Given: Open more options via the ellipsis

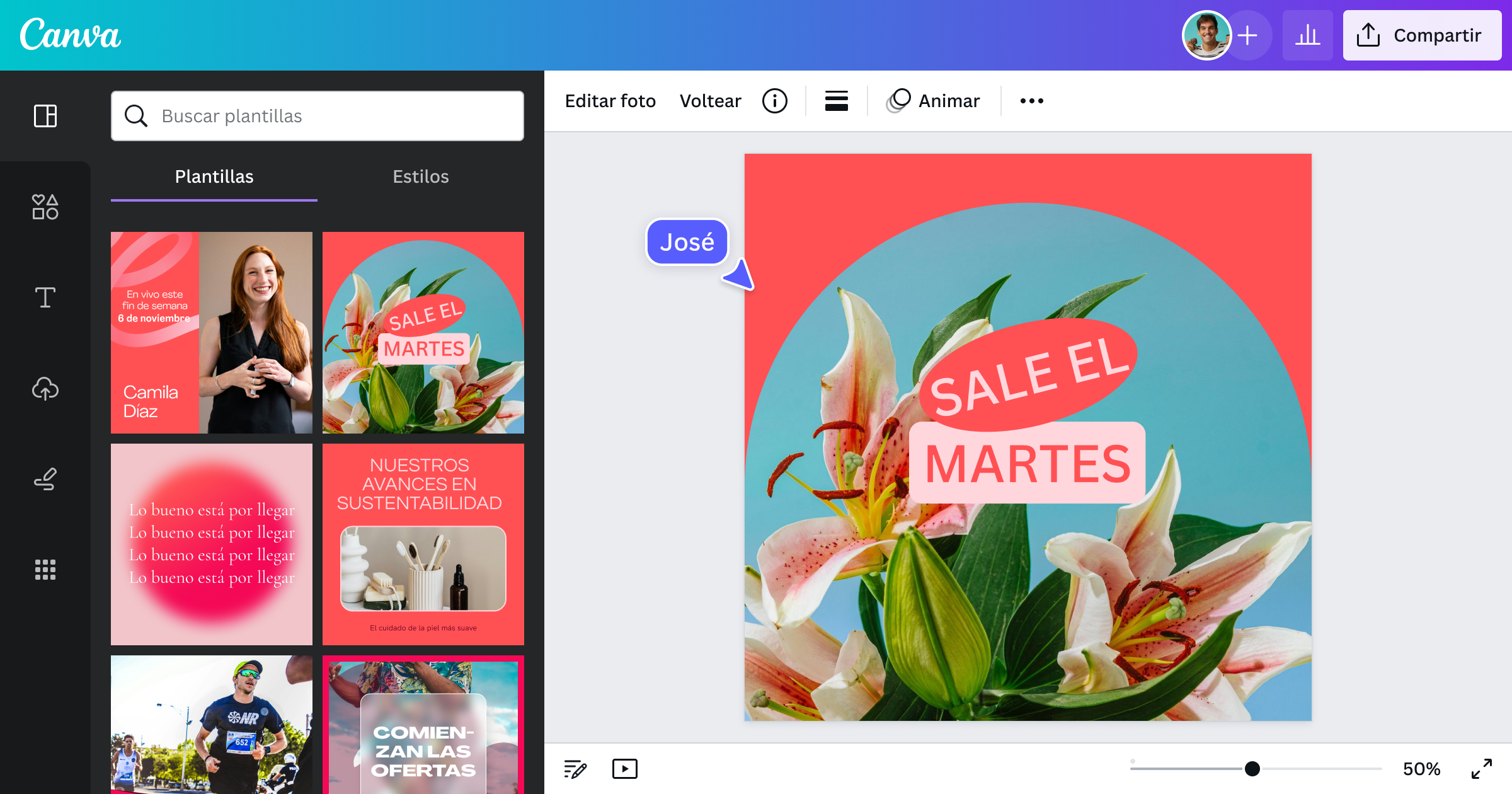Looking at the screenshot, I should (x=1032, y=101).
